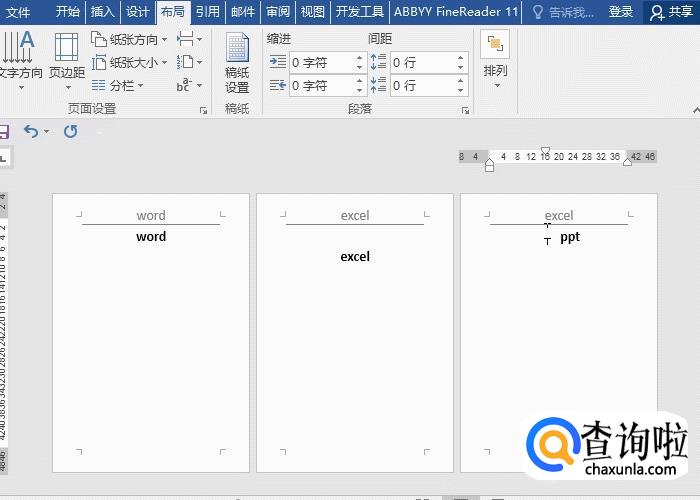Increase the spacing before value with up arrow

(461, 57)
